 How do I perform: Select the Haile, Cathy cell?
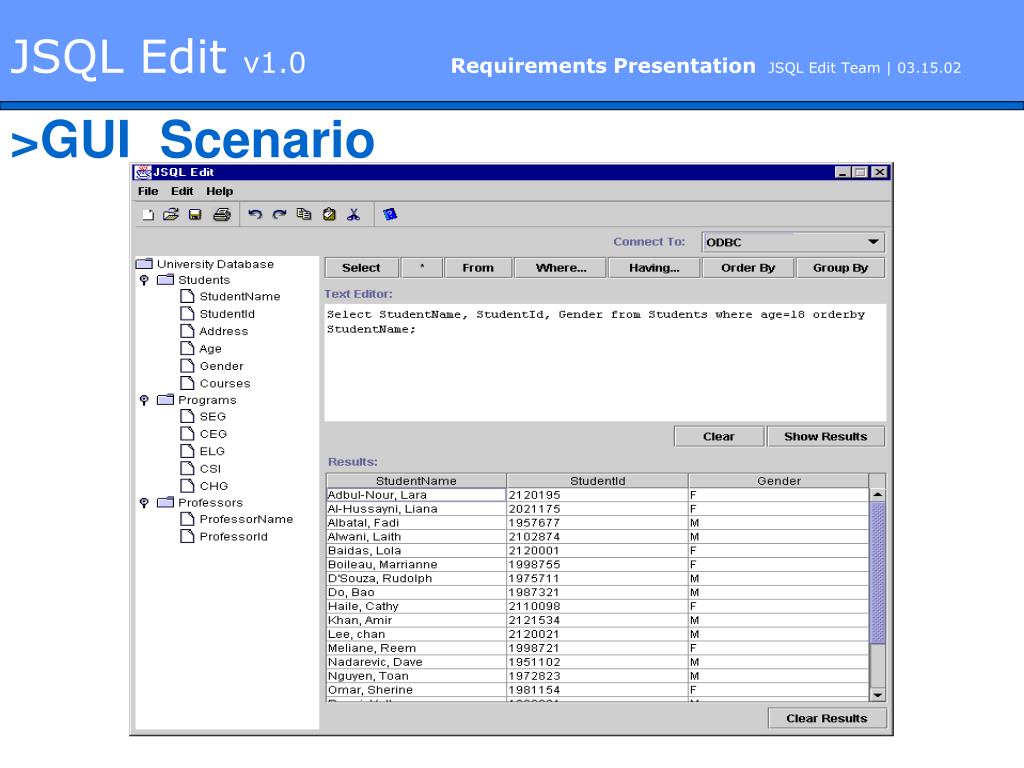tap(416, 606)
